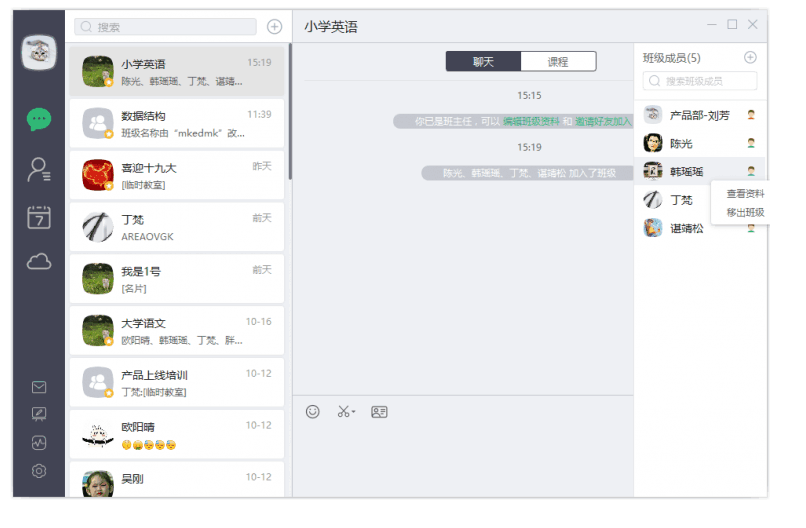Open the emoji picker in chat input
This screenshot has width=806, height=528.
[x=313, y=411]
